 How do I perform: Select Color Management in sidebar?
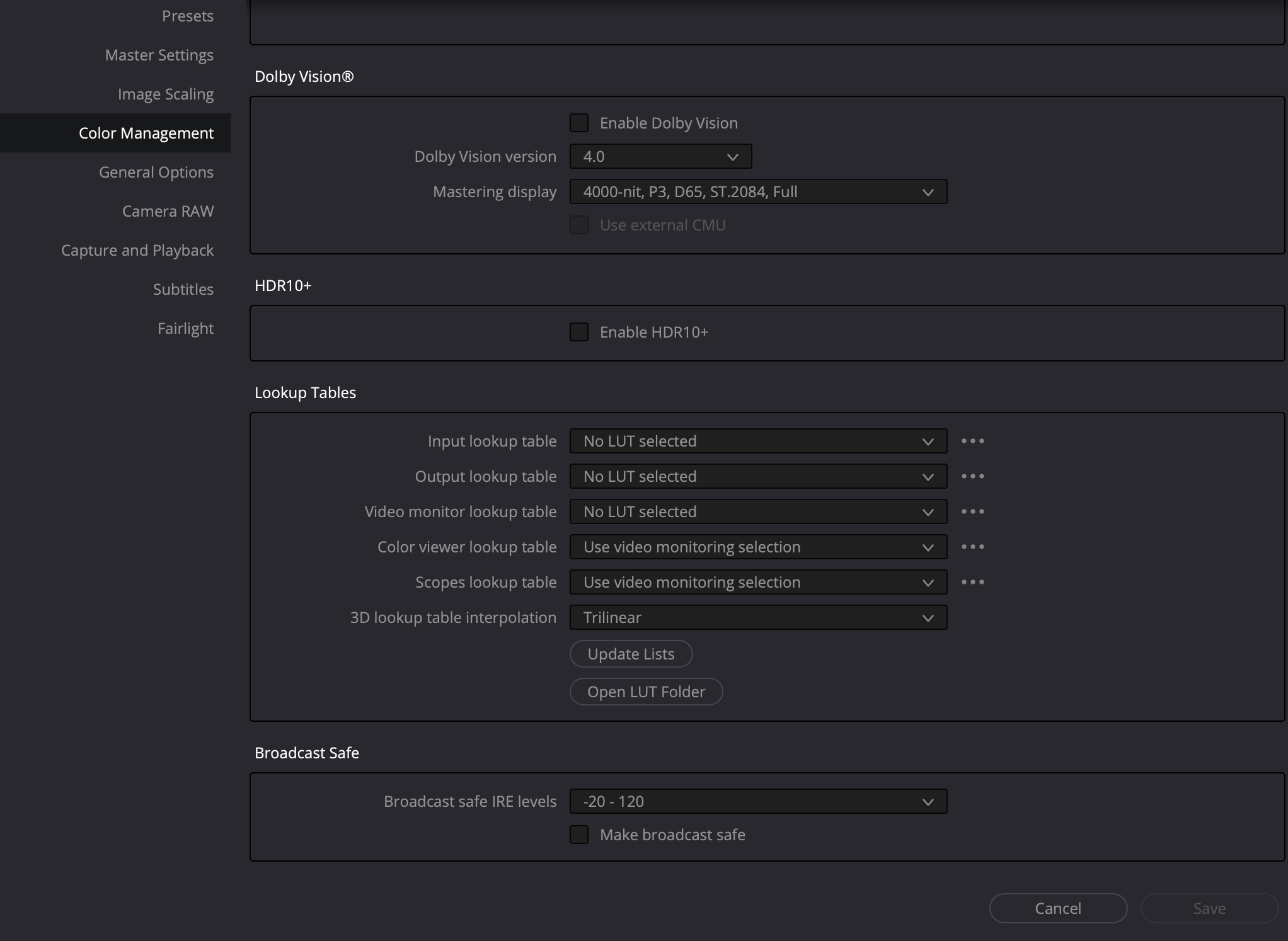tap(115, 133)
